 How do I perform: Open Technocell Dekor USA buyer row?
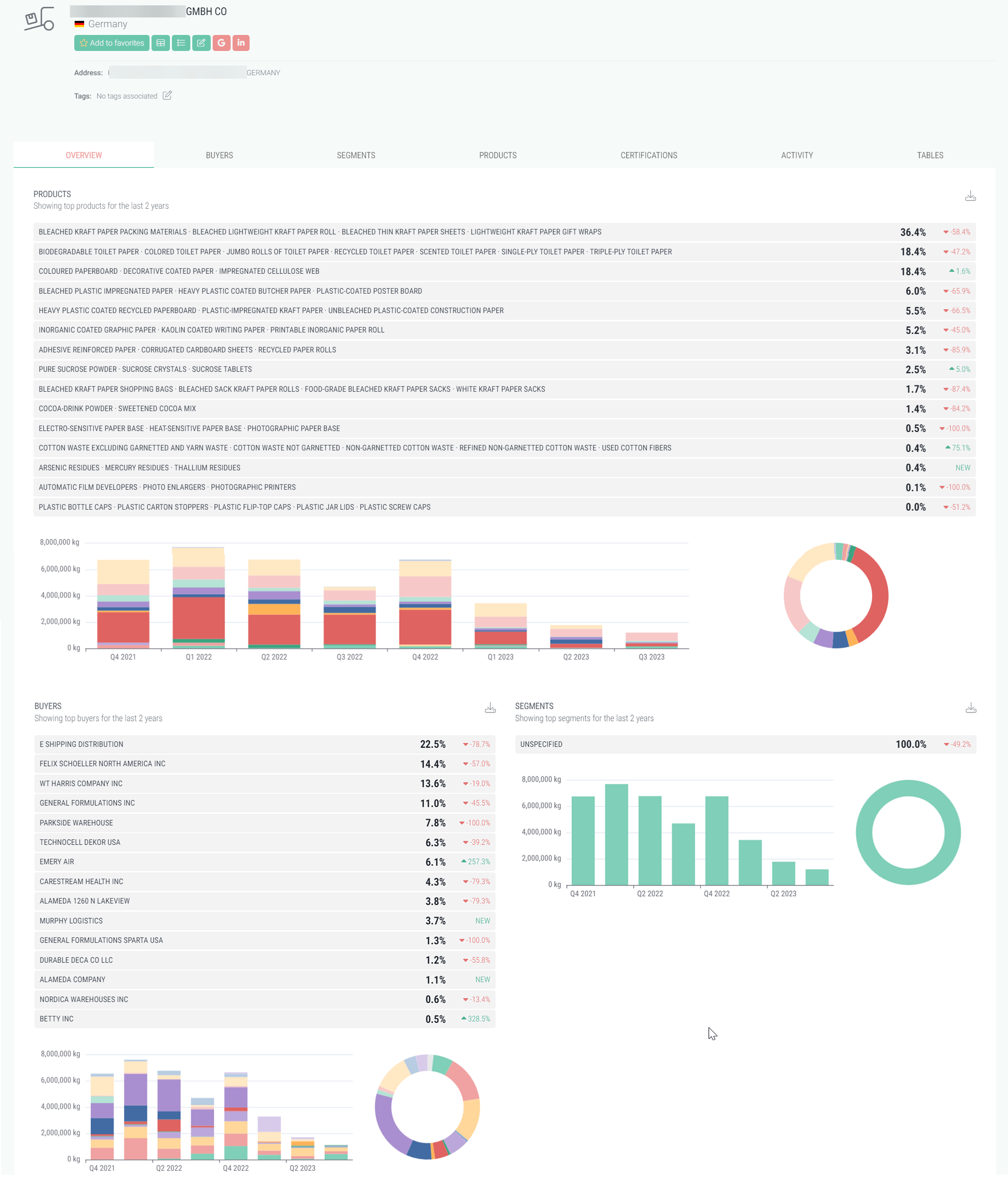click(265, 843)
